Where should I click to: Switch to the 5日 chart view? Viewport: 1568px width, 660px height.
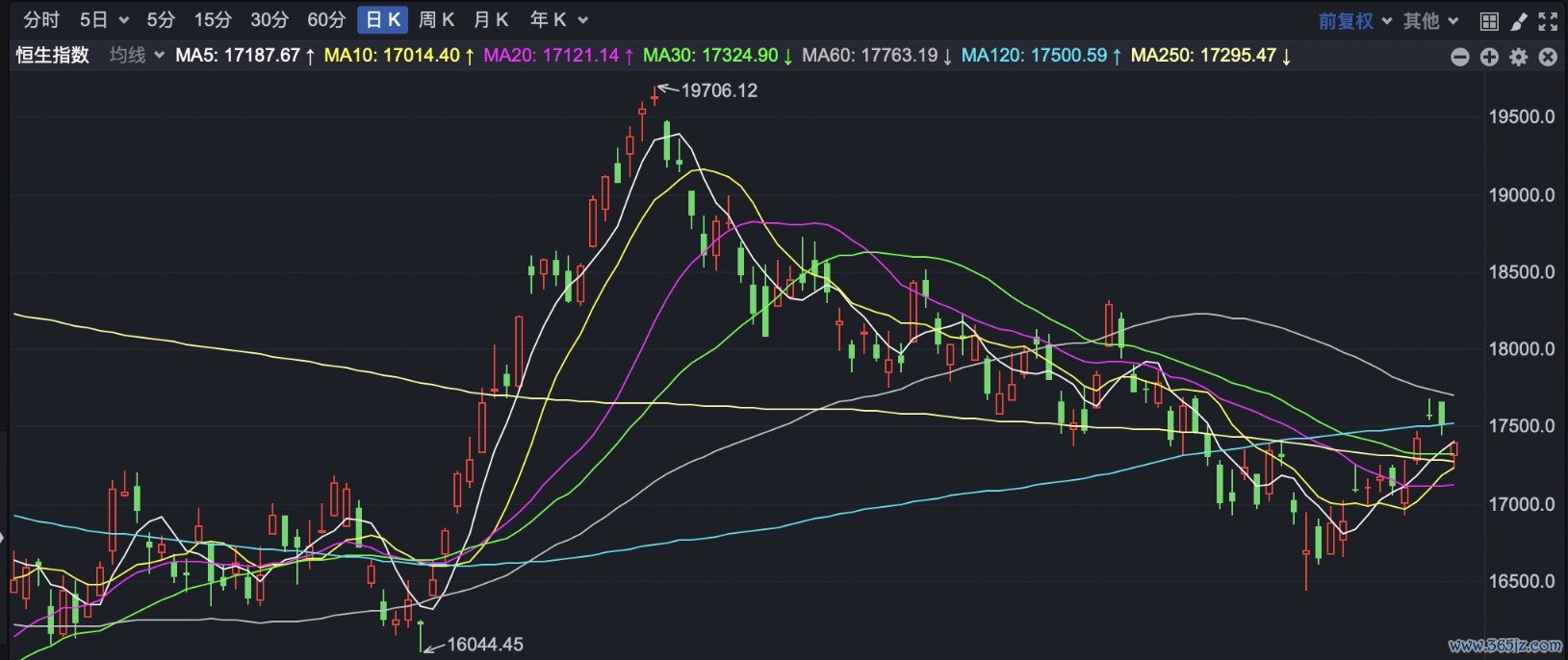(x=93, y=19)
